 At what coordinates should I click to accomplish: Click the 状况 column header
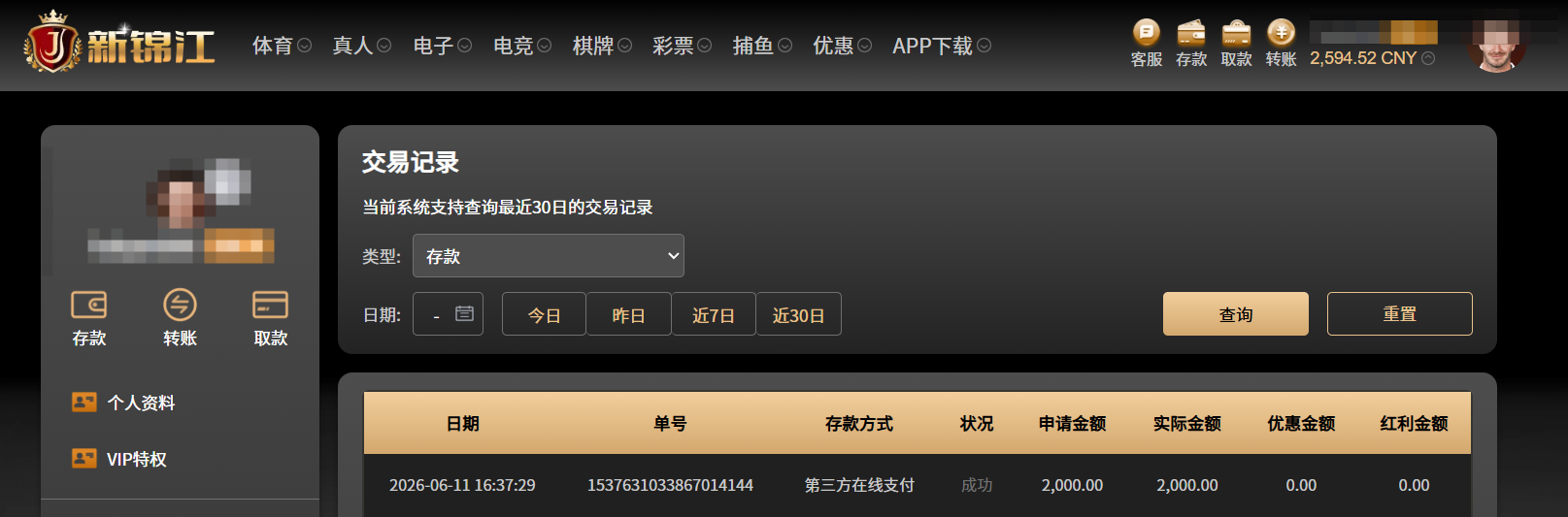coord(977,424)
